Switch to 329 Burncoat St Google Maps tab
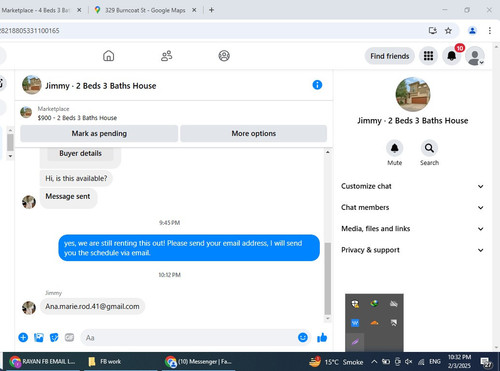Viewport: 500px width, 371px height. click(x=146, y=10)
